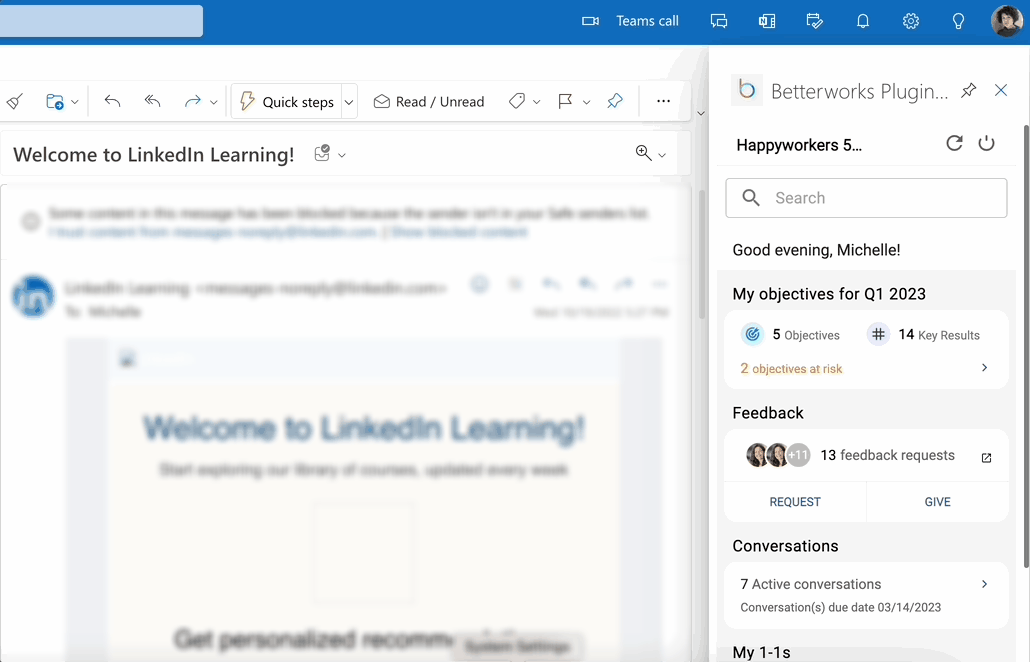Image resolution: width=1030 pixels, height=662 pixels.
Task: Click 'Good evening, Michelle!' greeting
Action: point(817,250)
